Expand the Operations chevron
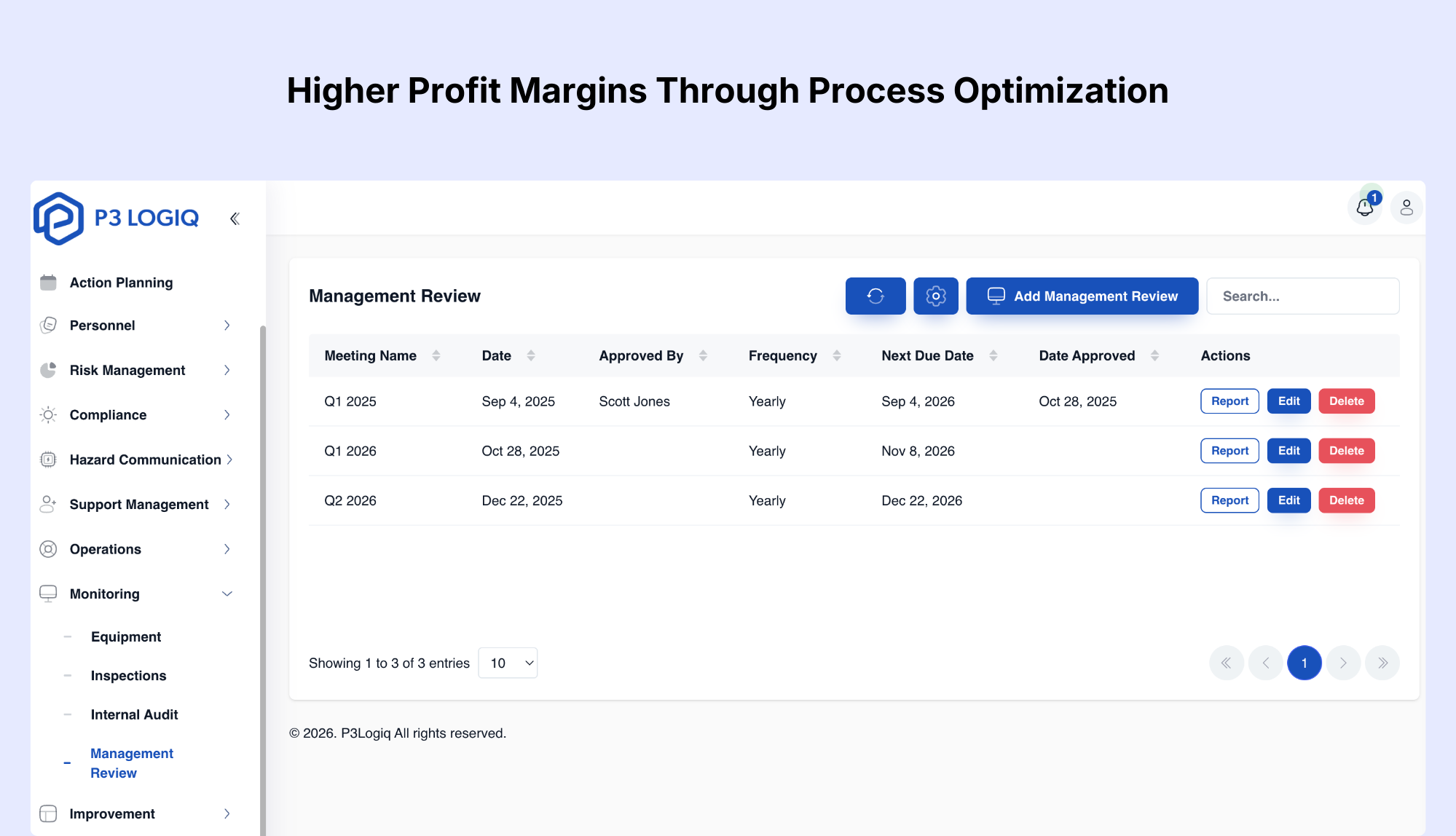Screen dimensions: 1456x836 click(x=227, y=549)
